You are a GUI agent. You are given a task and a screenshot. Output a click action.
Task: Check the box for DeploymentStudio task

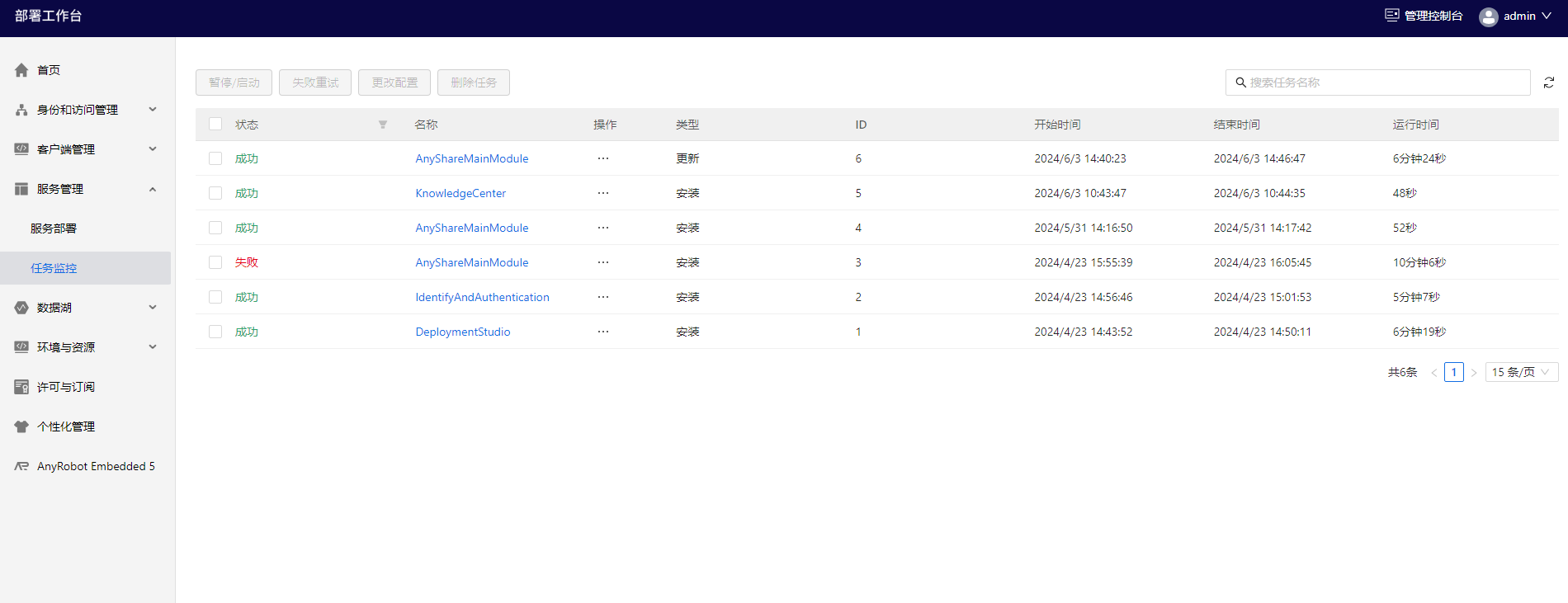(x=215, y=332)
